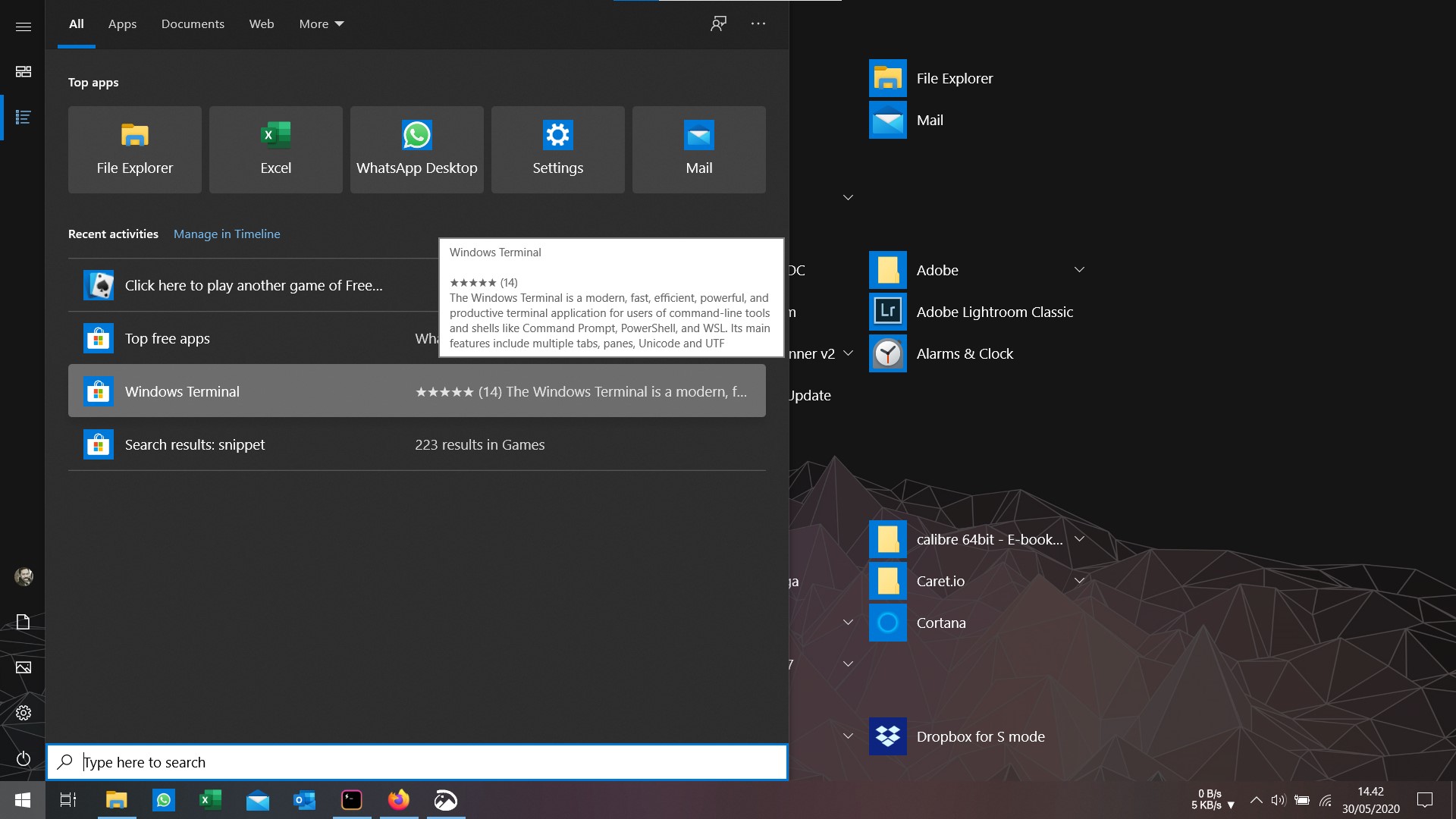The height and width of the screenshot is (819, 1456).
Task: Open Dropbox for S mode
Action: (957, 736)
